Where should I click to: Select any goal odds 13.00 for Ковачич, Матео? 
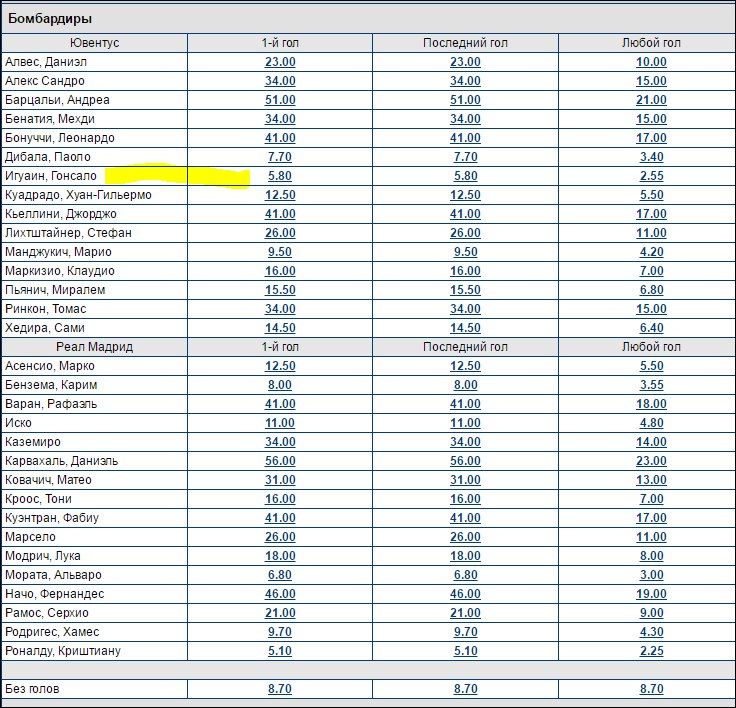coord(651,480)
